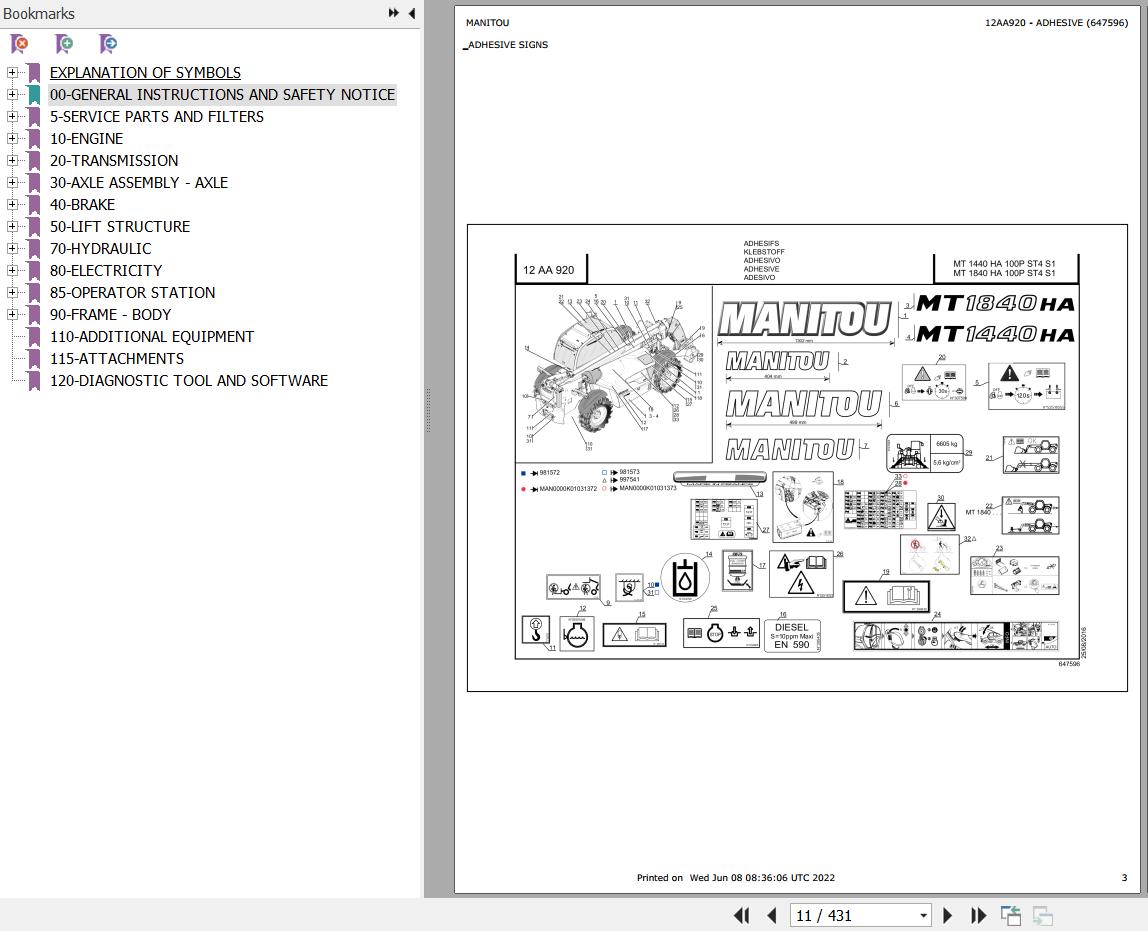This screenshot has height=931, width=1148.
Task: Open 120-DIAGNOSTIC TOOL AND SOFTWARE bookmark
Action: point(189,380)
